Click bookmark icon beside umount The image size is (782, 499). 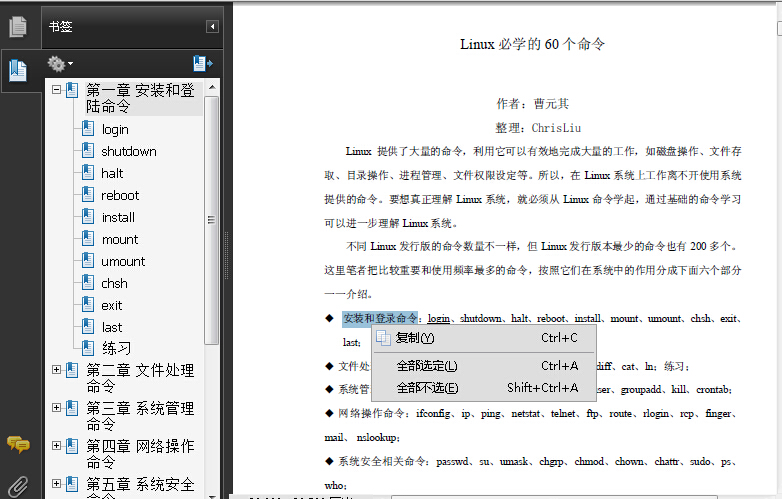[x=88, y=260]
